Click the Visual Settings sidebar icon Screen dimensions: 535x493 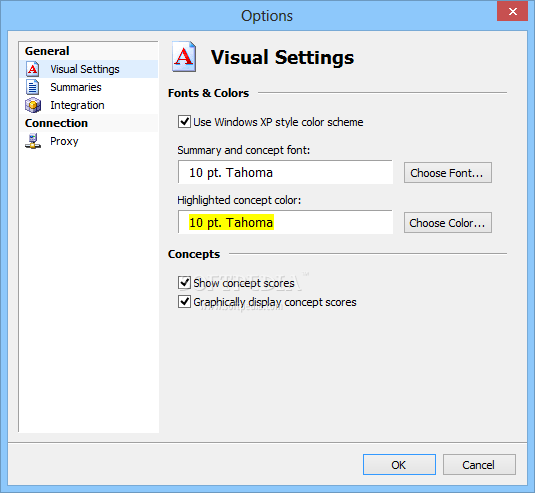[x=33, y=69]
